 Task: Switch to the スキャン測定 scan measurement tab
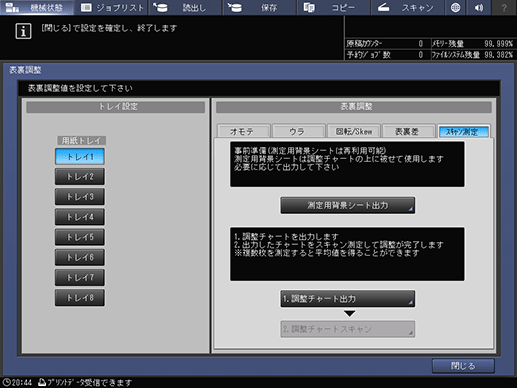click(x=464, y=131)
